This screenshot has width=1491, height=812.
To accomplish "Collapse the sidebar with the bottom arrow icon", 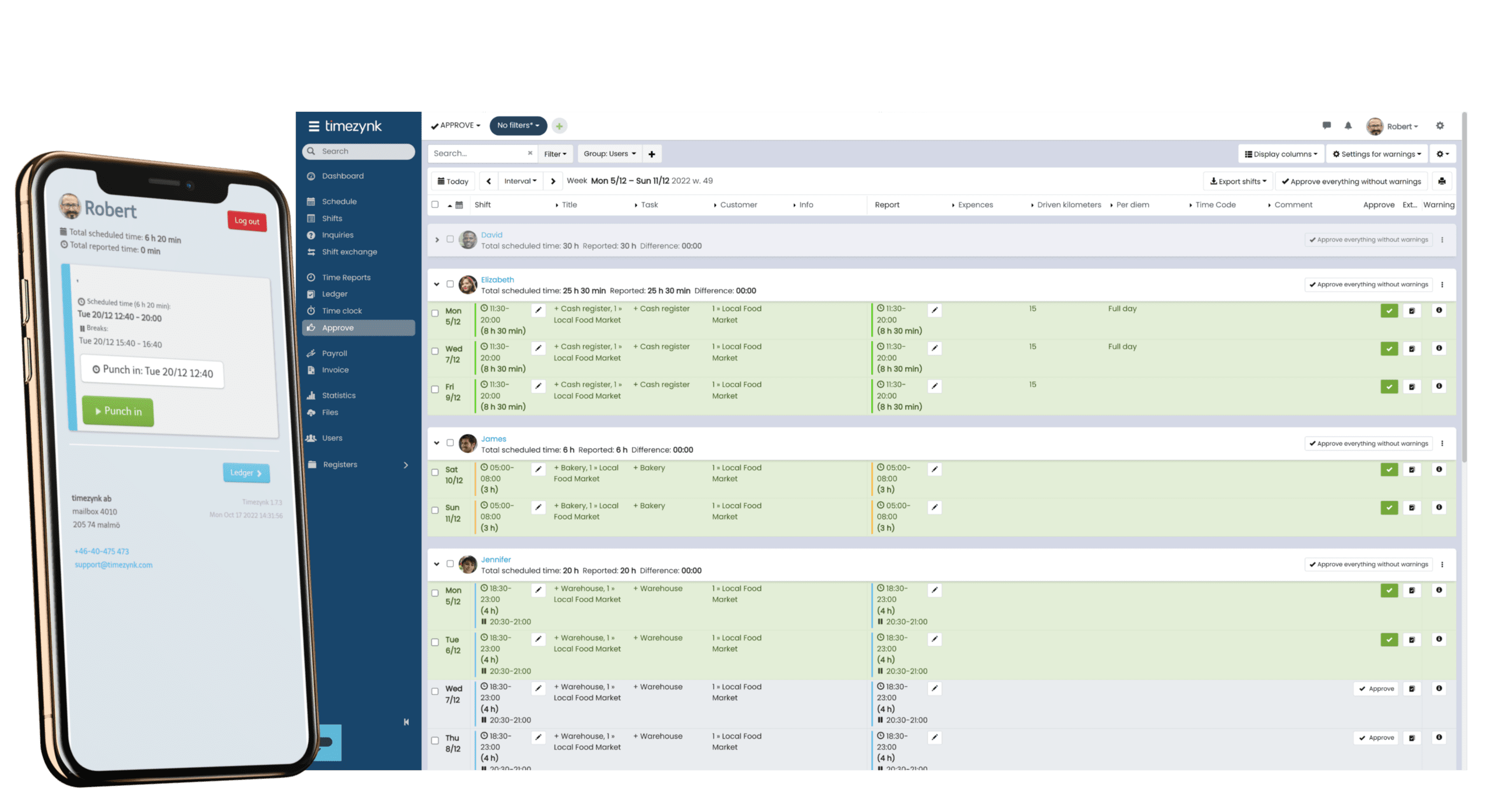I will [406, 722].
